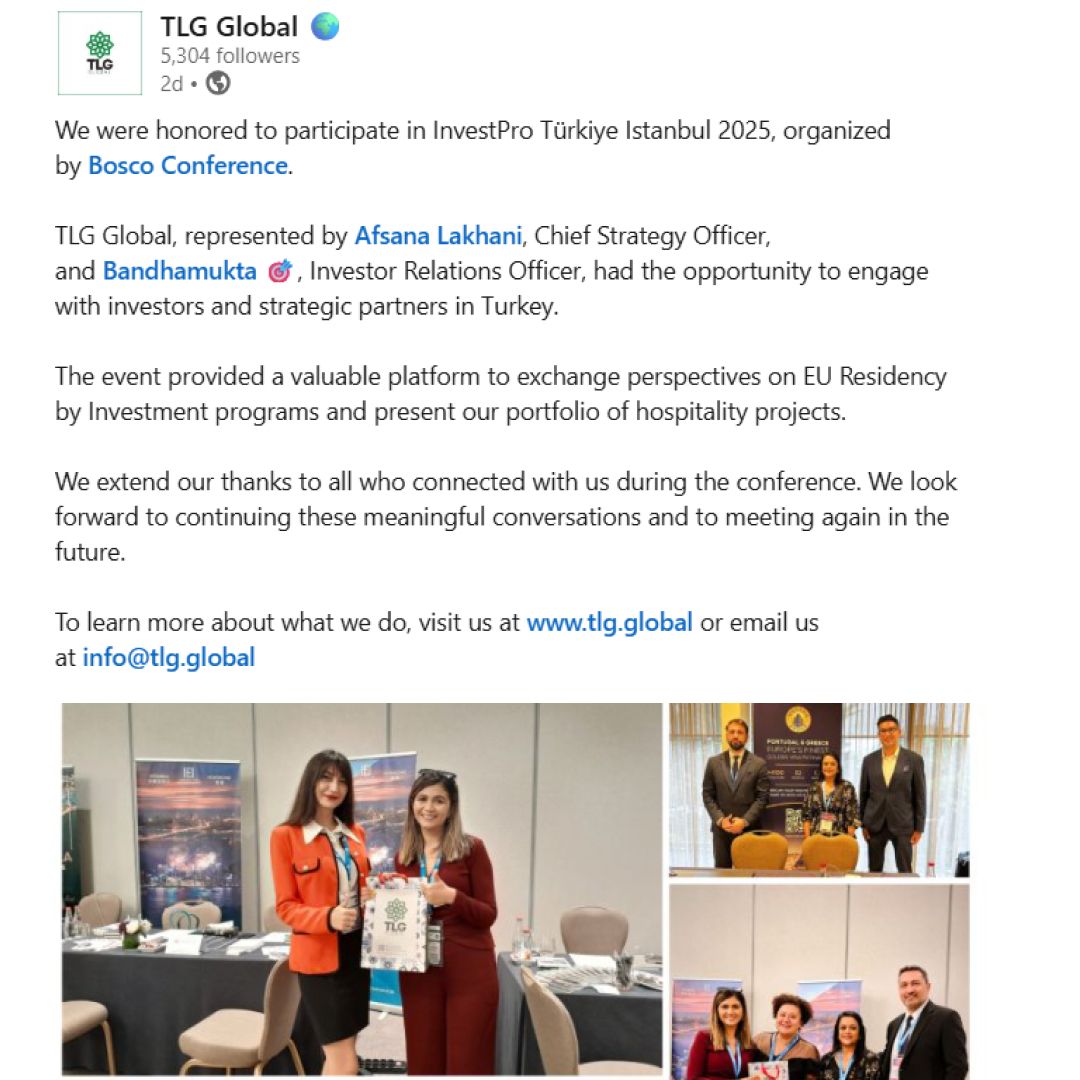Click the globe emoji beside TLG Global name
Screen dimensions: 1080x1080
325,27
